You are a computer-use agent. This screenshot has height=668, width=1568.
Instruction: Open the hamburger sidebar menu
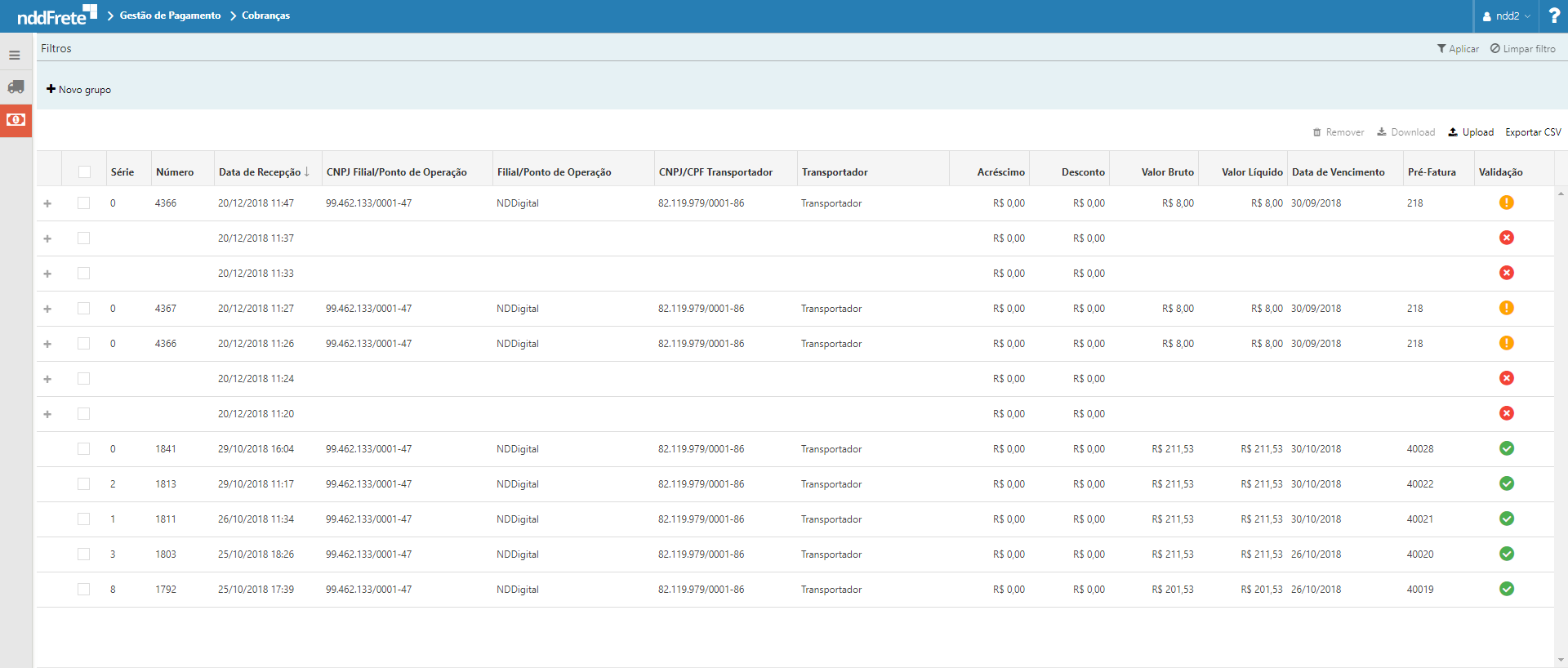click(x=15, y=56)
